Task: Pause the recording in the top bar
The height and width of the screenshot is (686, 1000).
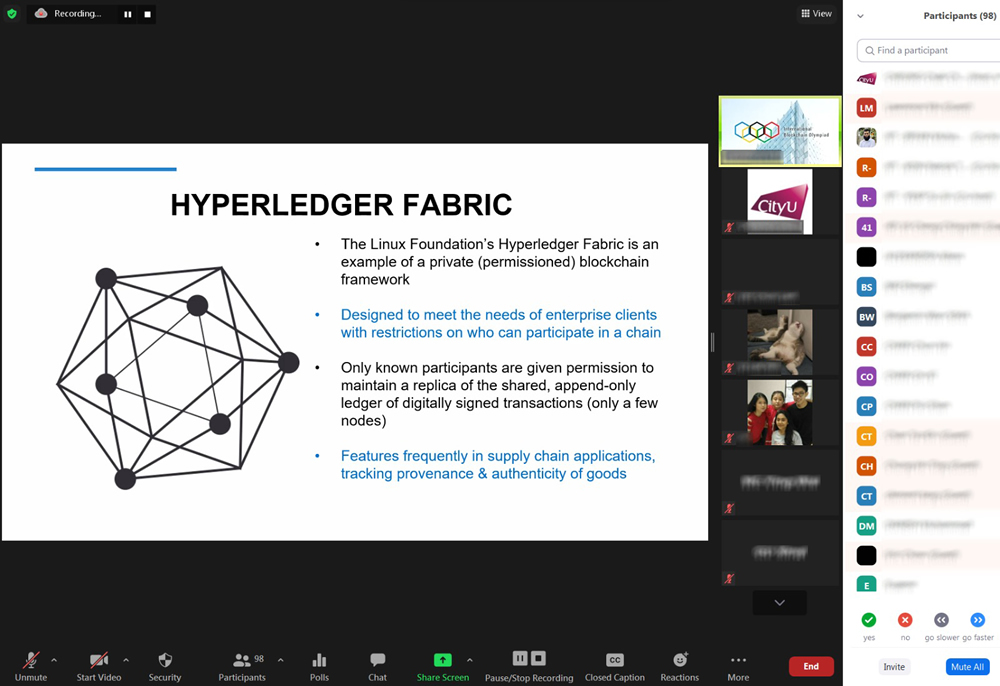Action: click(128, 14)
